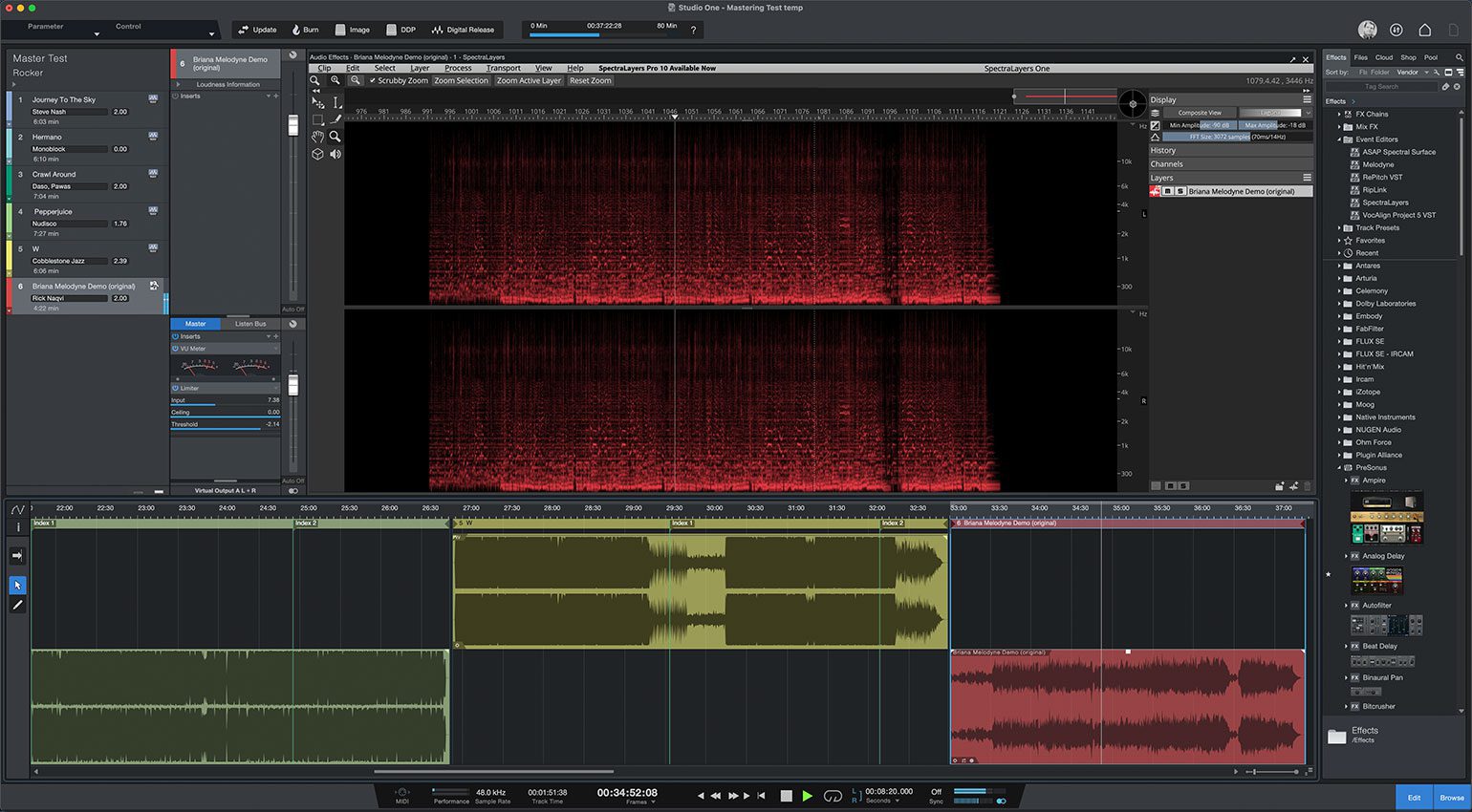Screen dimensions: 1472x812
Task: Switch to the Files tab in the browser
Action: tap(1360, 57)
